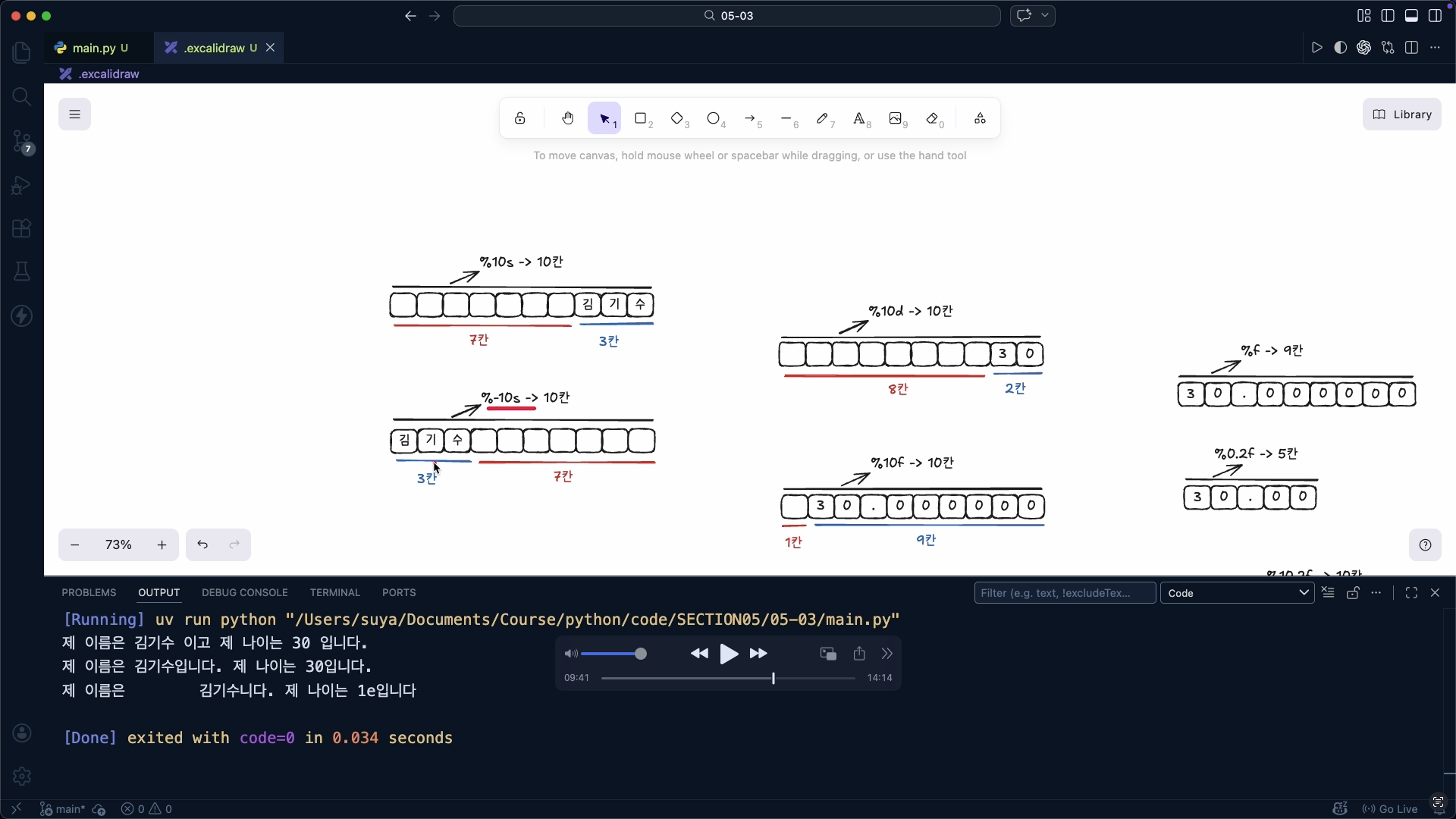
Task: Open the Excalidraw Library panel
Action: pyautogui.click(x=1402, y=114)
